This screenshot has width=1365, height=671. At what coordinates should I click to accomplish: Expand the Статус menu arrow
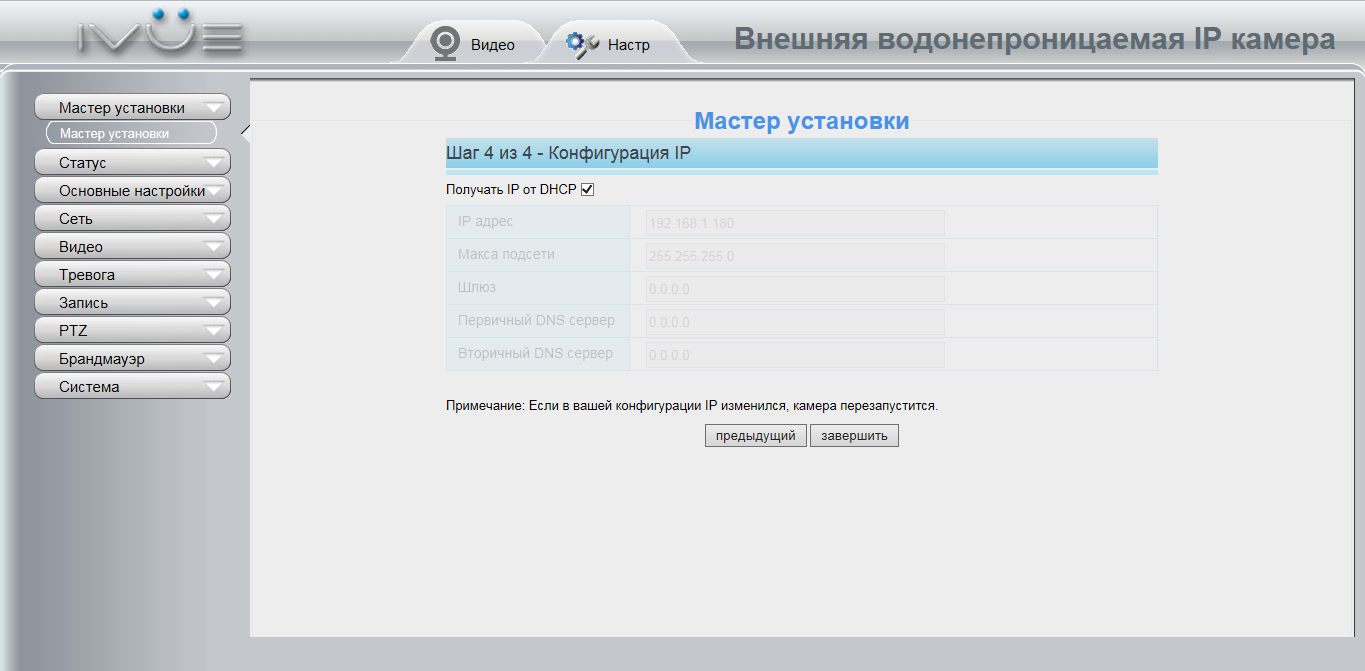pos(214,162)
